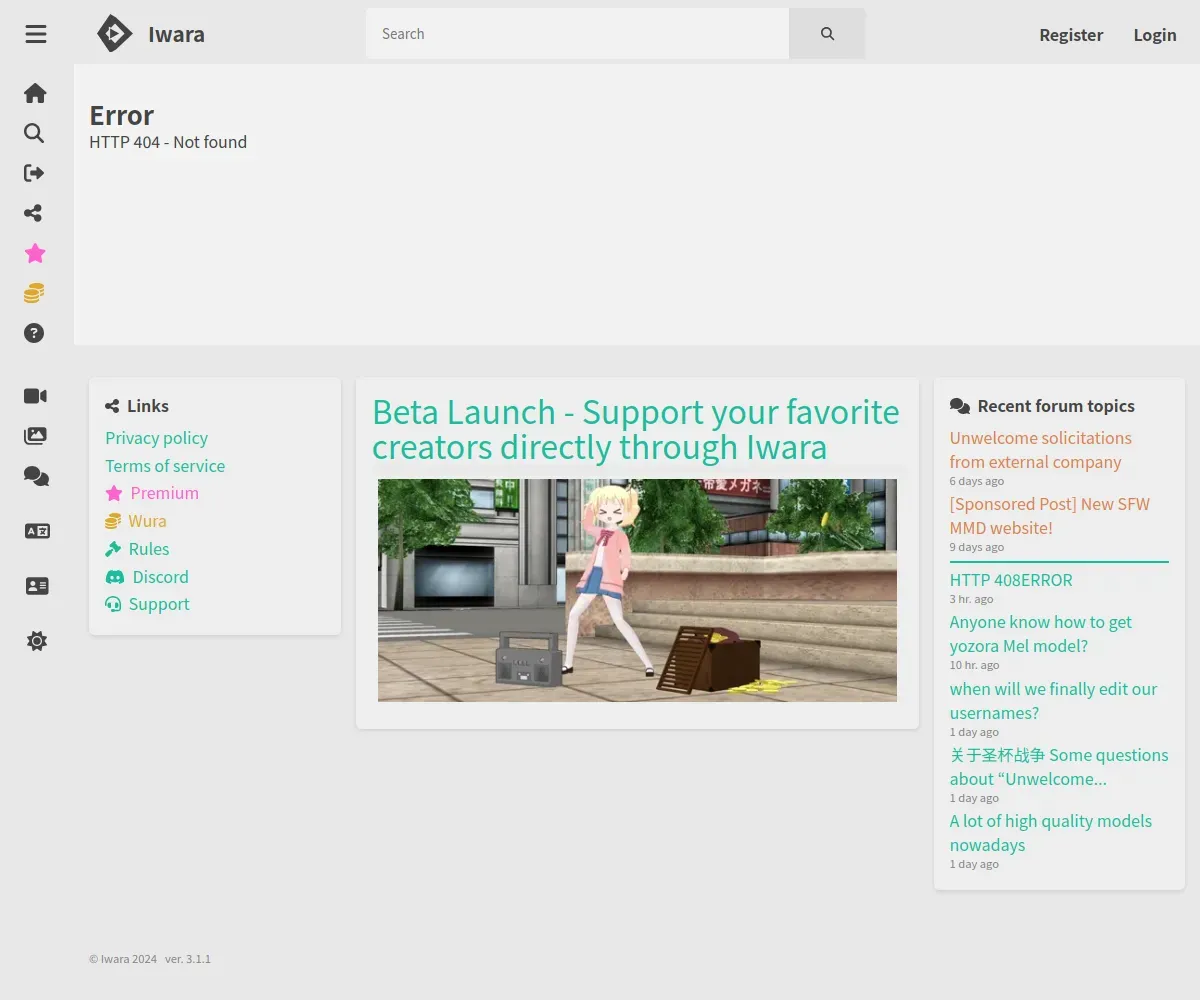Open Forum via chat bubbles sidebar icon
Screen dimensions: 1200x1000
(x=36, y=476)
